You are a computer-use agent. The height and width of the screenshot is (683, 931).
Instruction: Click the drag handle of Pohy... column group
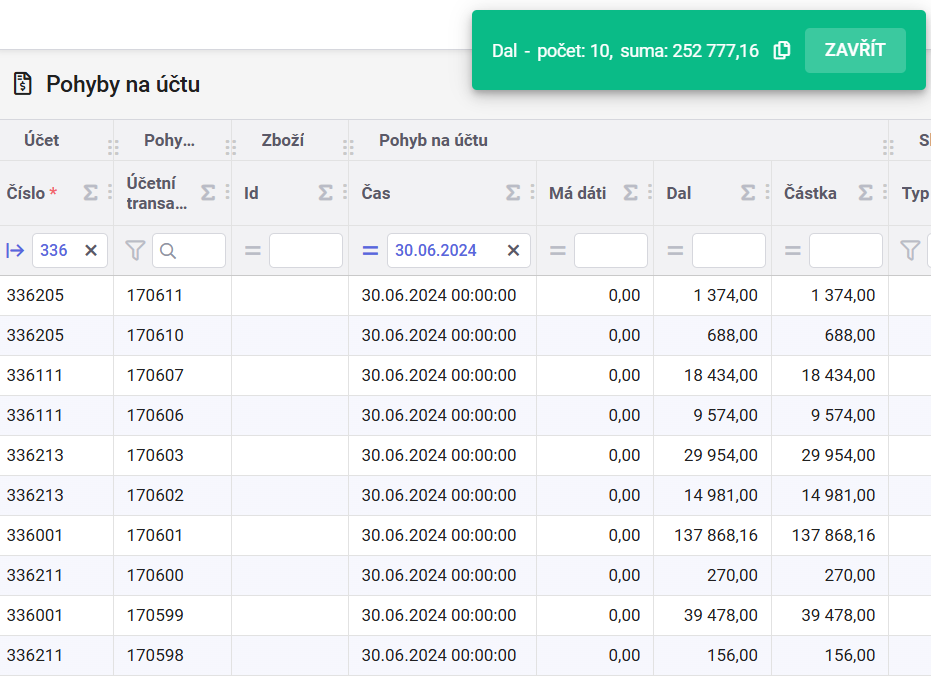(231, 147)
